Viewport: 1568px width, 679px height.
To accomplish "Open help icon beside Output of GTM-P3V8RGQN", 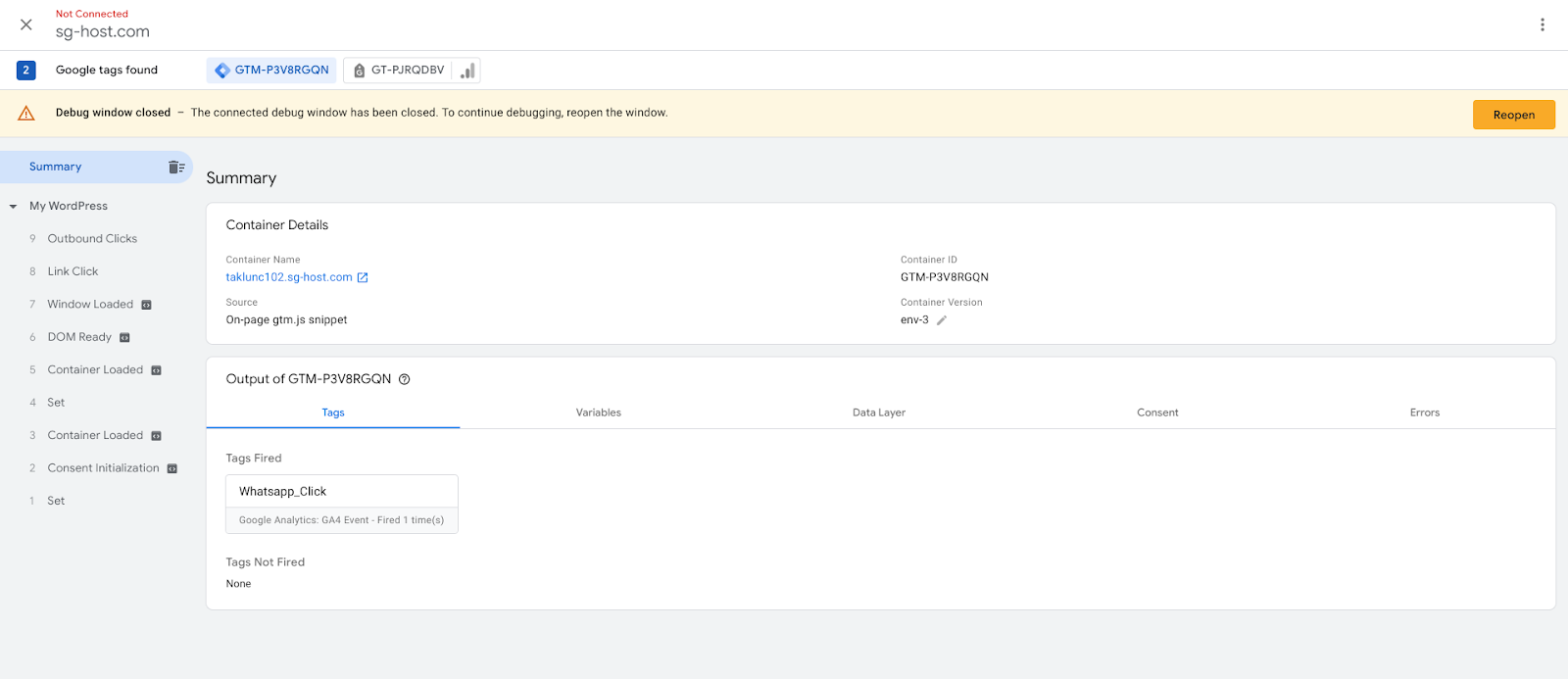I will [x=404, y=379].
